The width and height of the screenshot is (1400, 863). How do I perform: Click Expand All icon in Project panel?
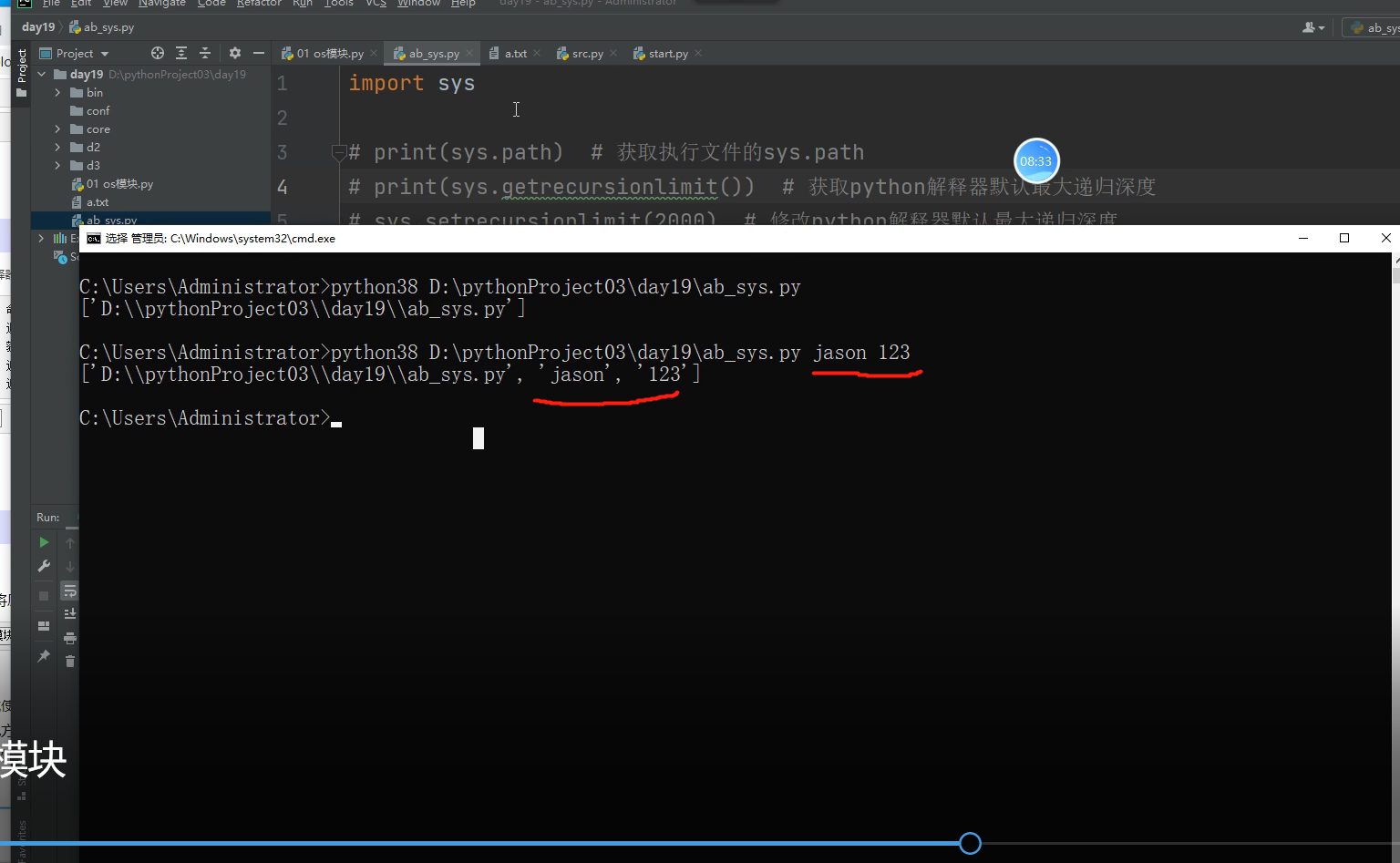181,53
